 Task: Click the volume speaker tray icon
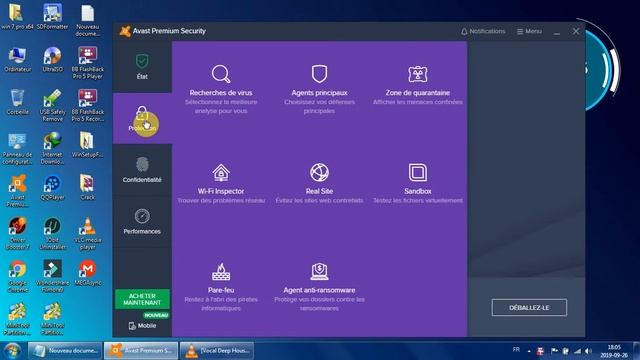point(588,351)
